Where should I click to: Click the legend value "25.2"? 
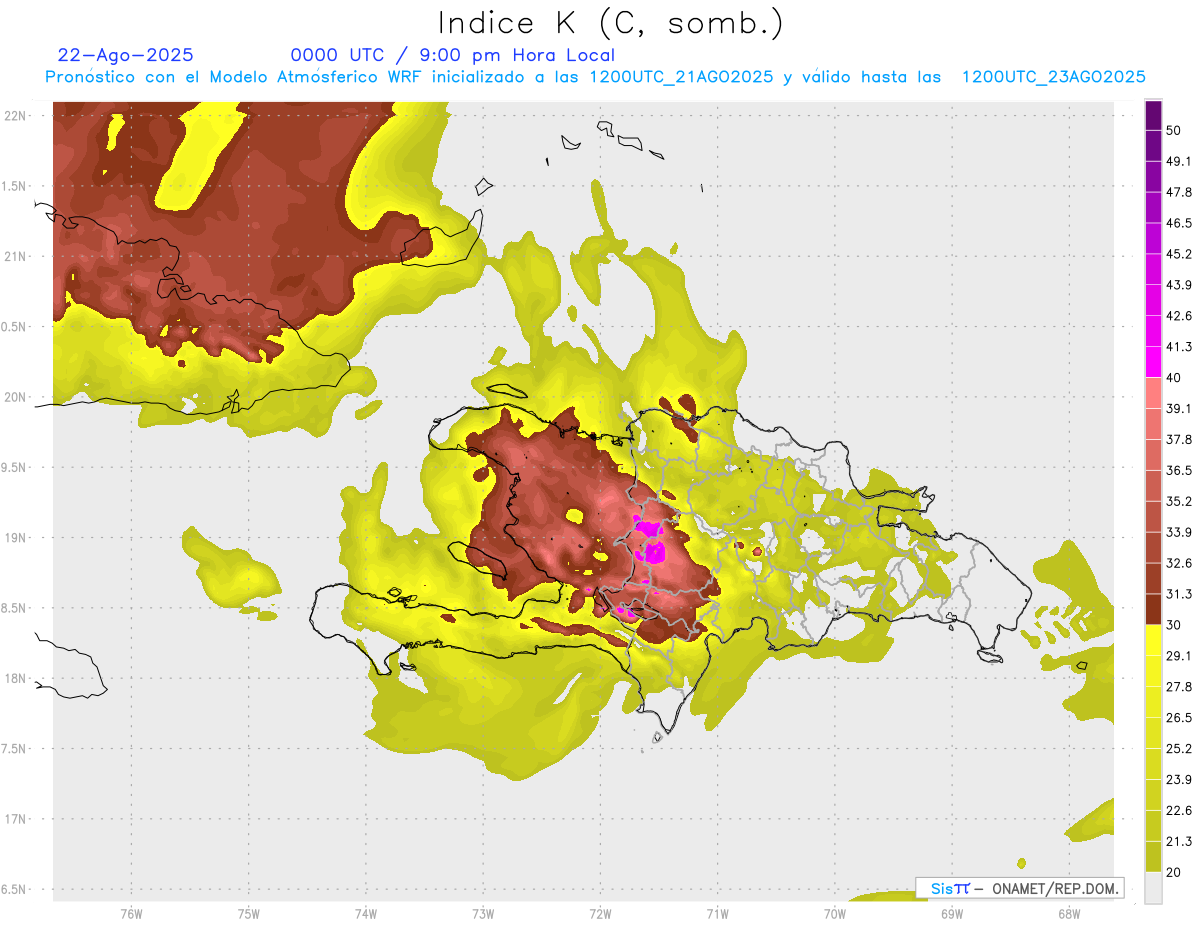click(1178, 748)
